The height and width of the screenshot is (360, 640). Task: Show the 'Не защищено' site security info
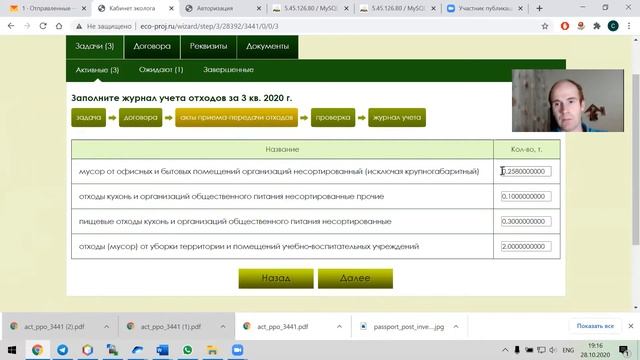pyautogui.click(x=103, y=26)
